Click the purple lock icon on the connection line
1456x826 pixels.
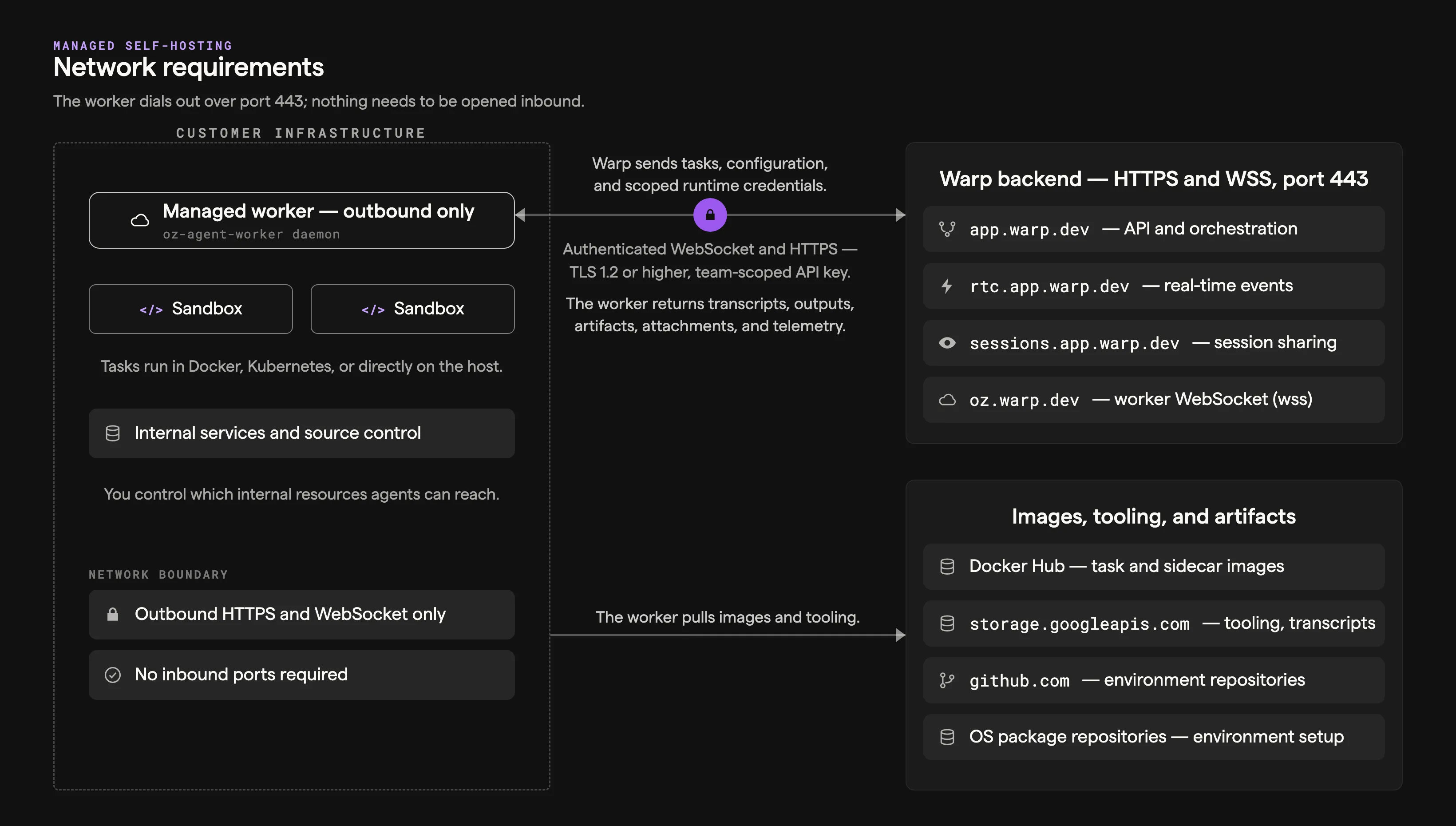[710, 215]
